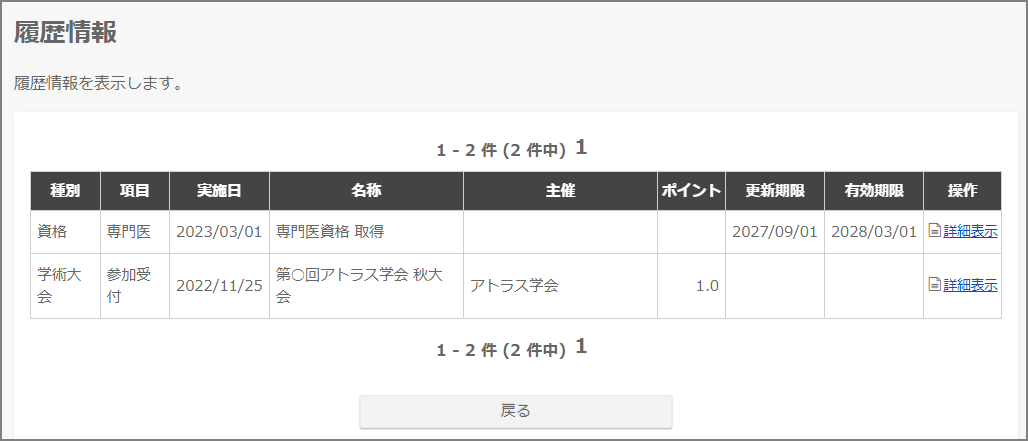Click the 2027/09/01 renewal deadline cell
The image size is (1028, 441).
(775, 232)
